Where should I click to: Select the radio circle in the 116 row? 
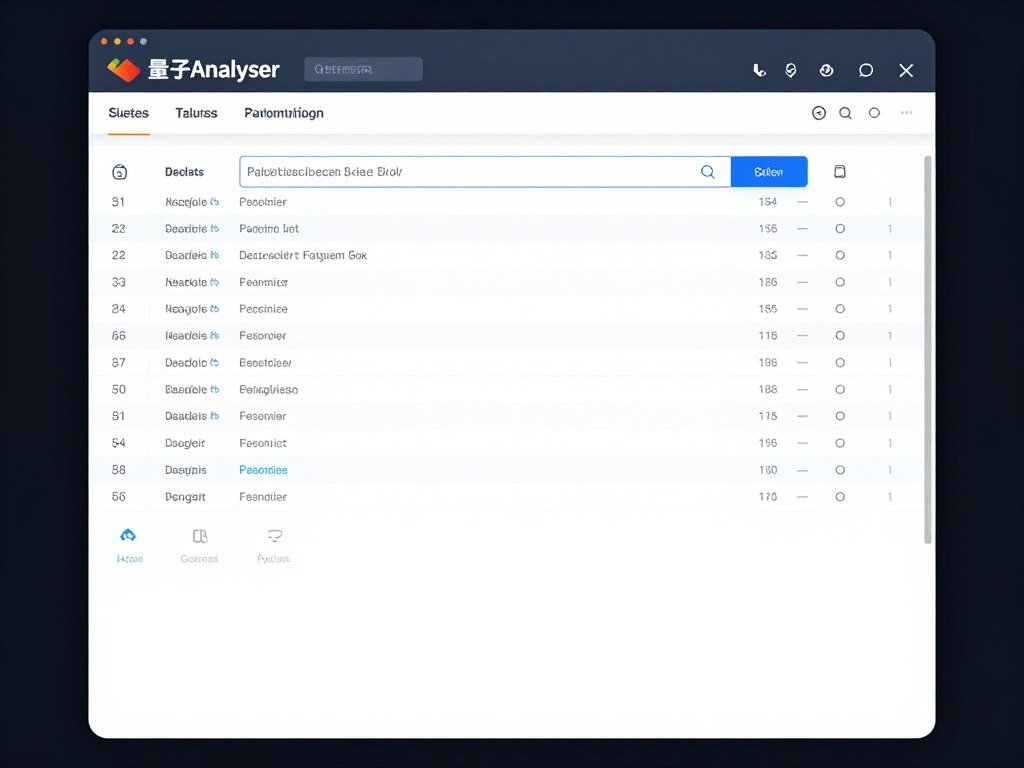click(x=840, y=336)
